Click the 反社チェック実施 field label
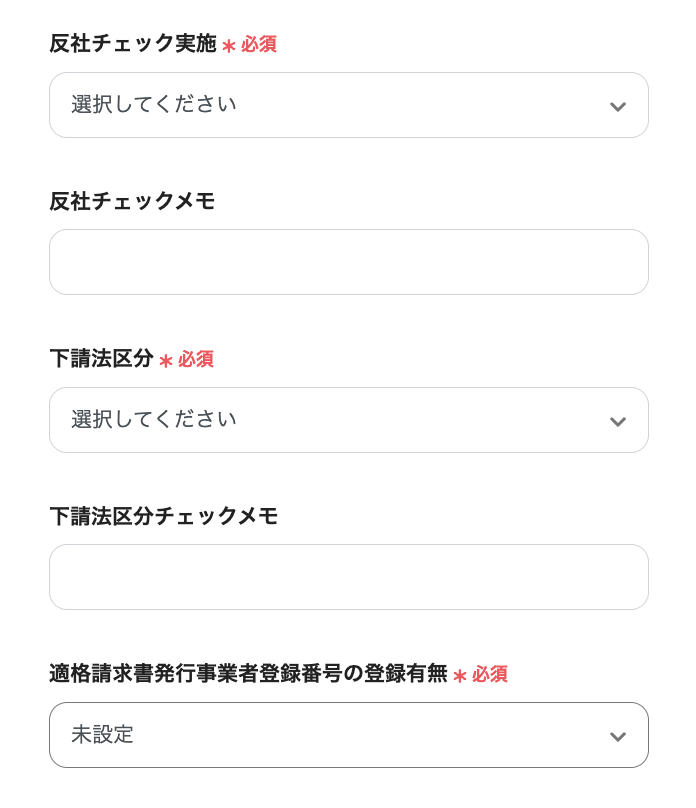This screenshot has width=696, height=808. coord(132,44)
